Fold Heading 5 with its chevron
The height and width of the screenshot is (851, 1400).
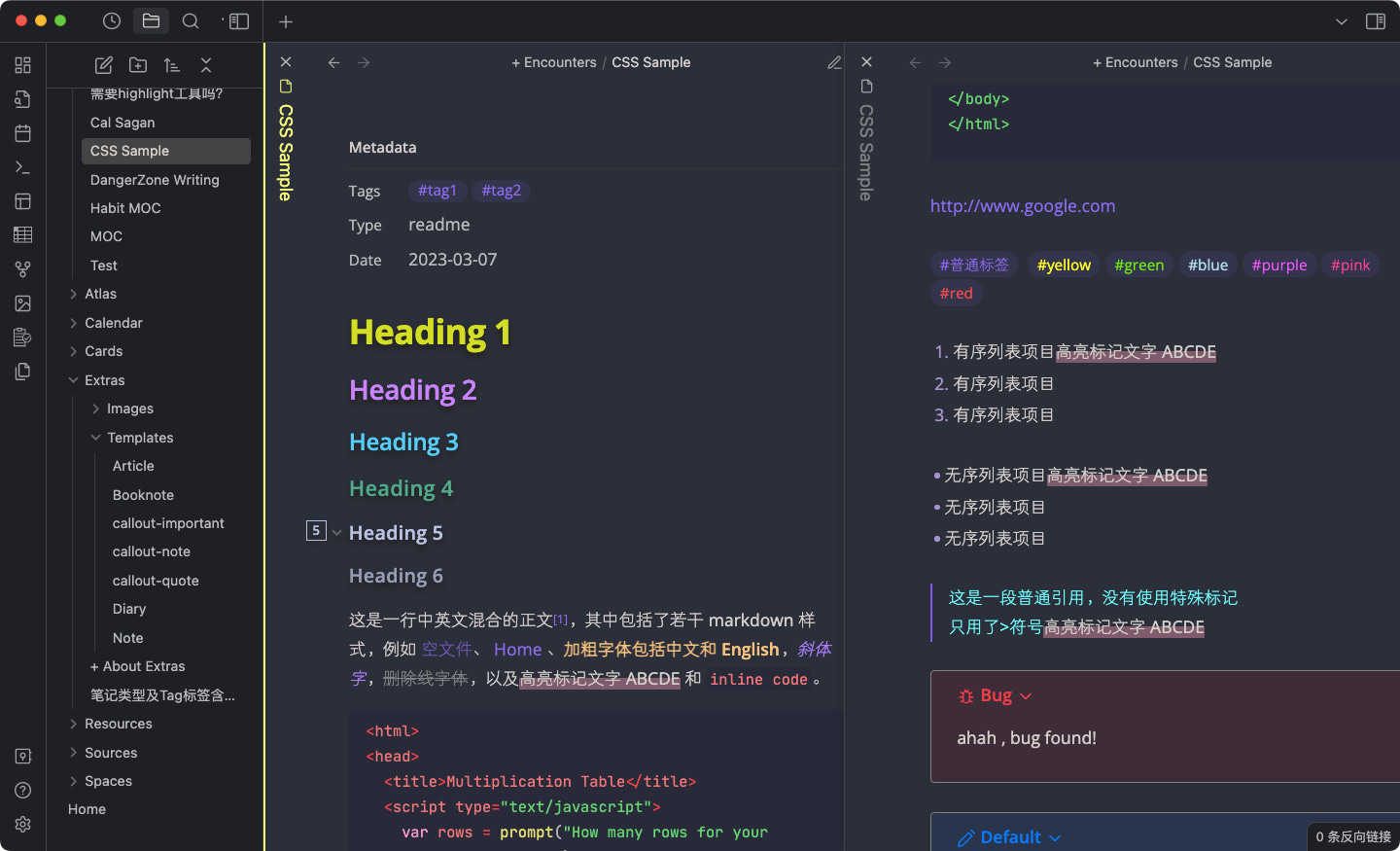pyautogui.click(x=336, y=533)
